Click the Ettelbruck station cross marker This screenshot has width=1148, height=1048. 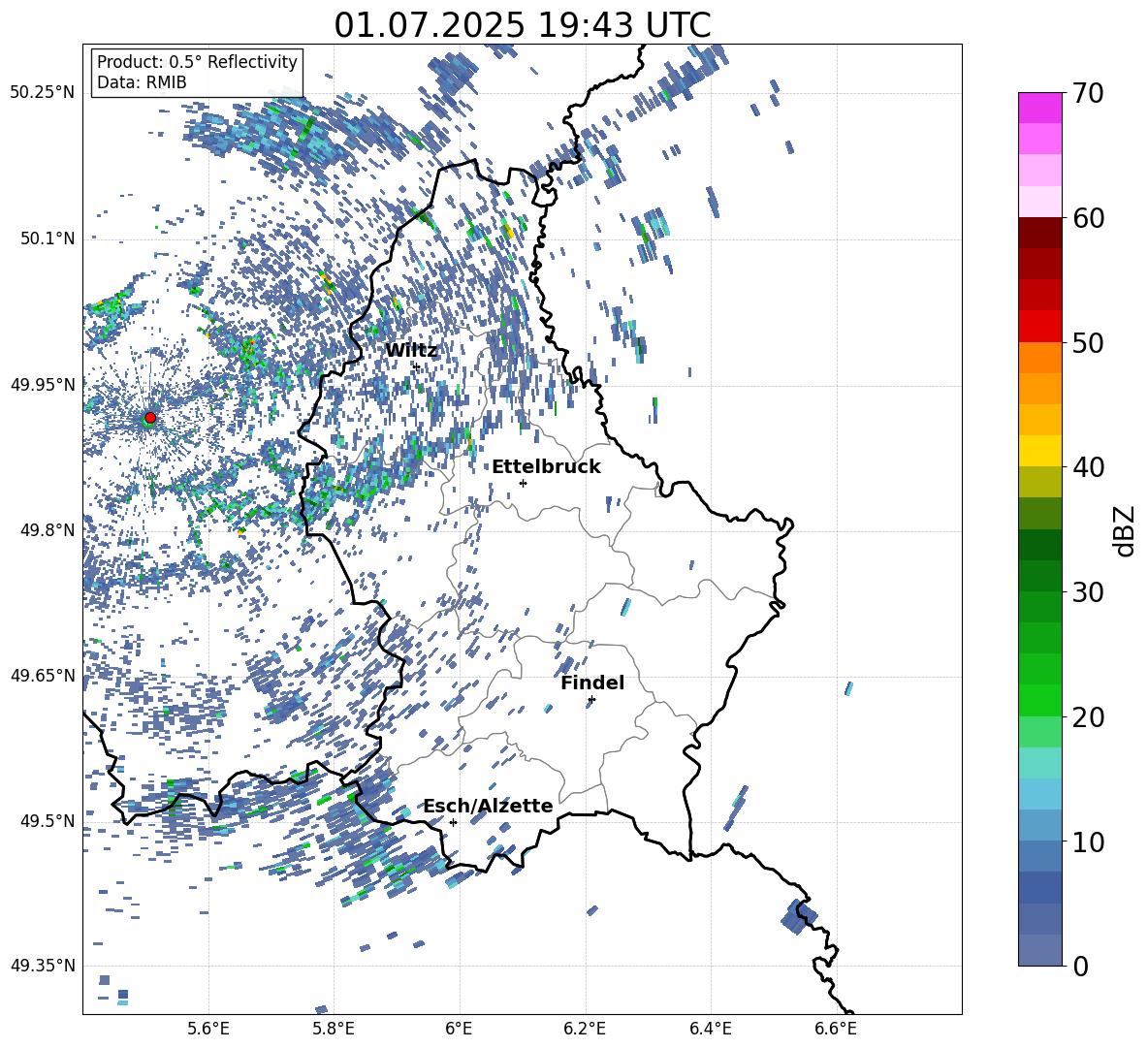[x=523, y=483]
